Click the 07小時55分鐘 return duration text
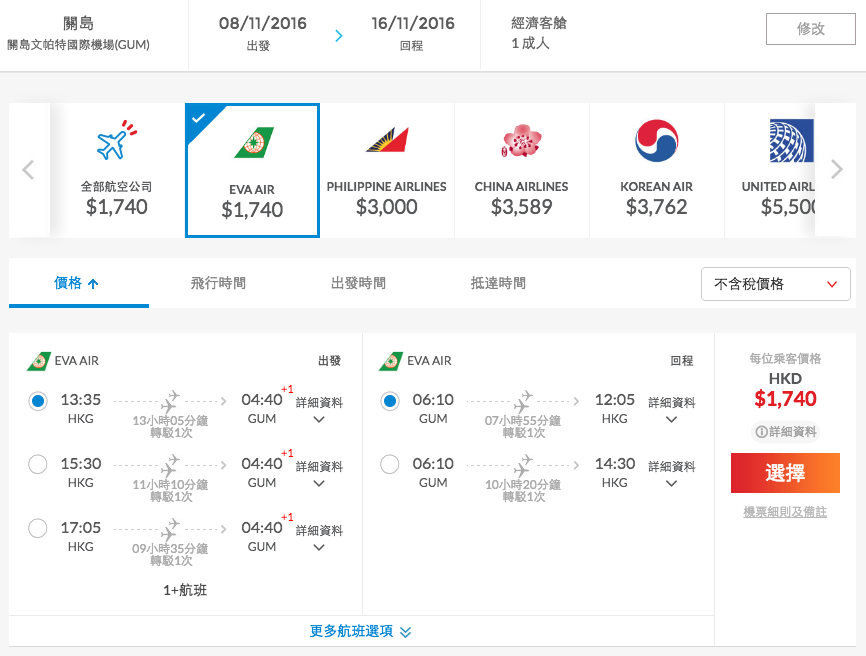866x656 pixels. point(523,421)
